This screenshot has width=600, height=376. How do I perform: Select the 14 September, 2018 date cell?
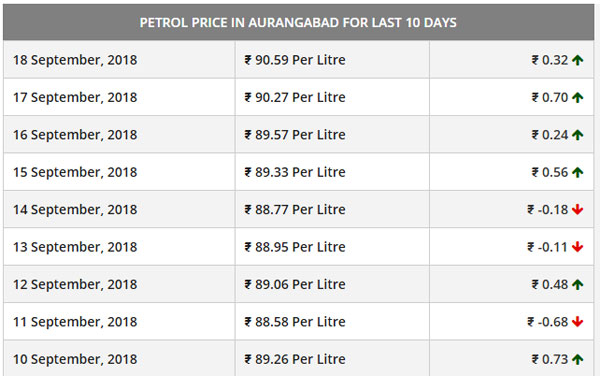(x=119, y=210)
